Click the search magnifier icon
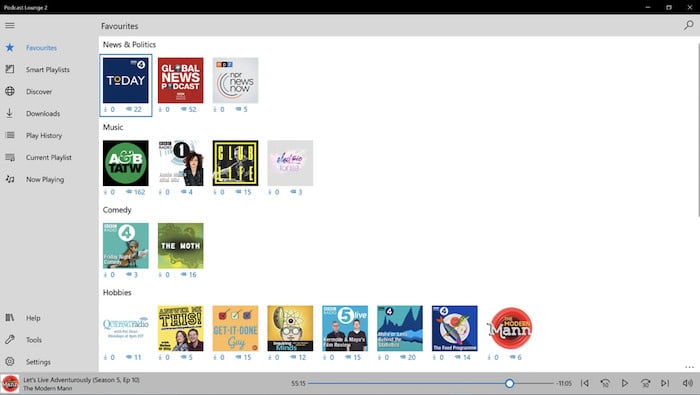 tap(689, 25)
